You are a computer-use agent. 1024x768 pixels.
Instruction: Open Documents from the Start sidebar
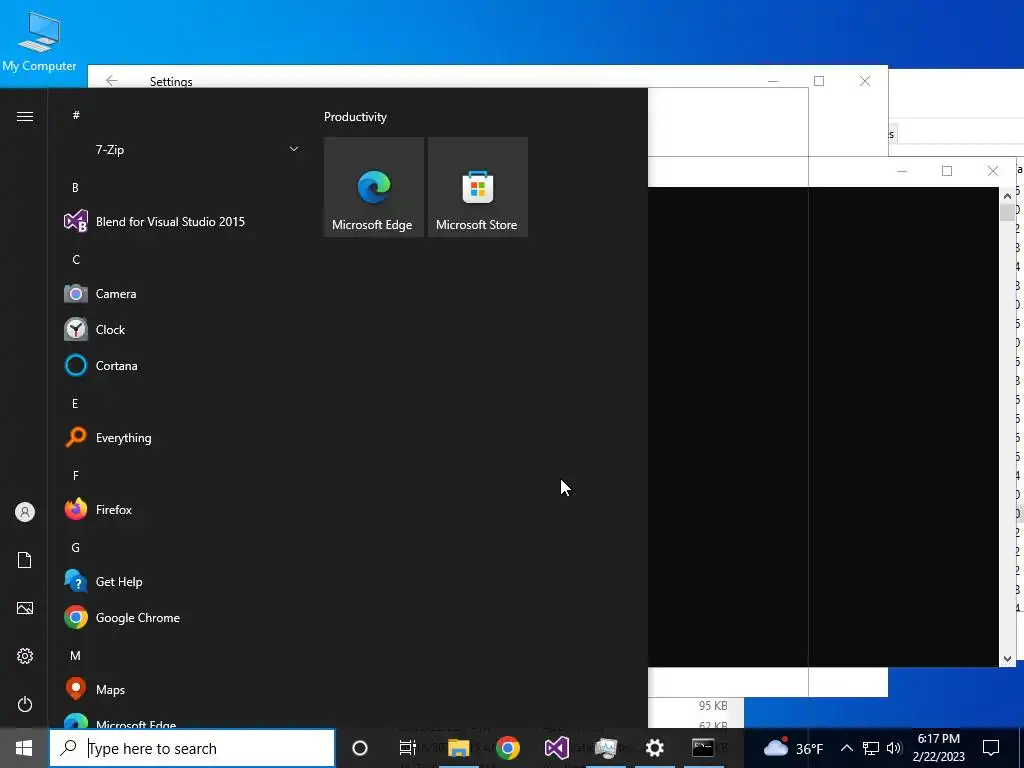point(25,560)
